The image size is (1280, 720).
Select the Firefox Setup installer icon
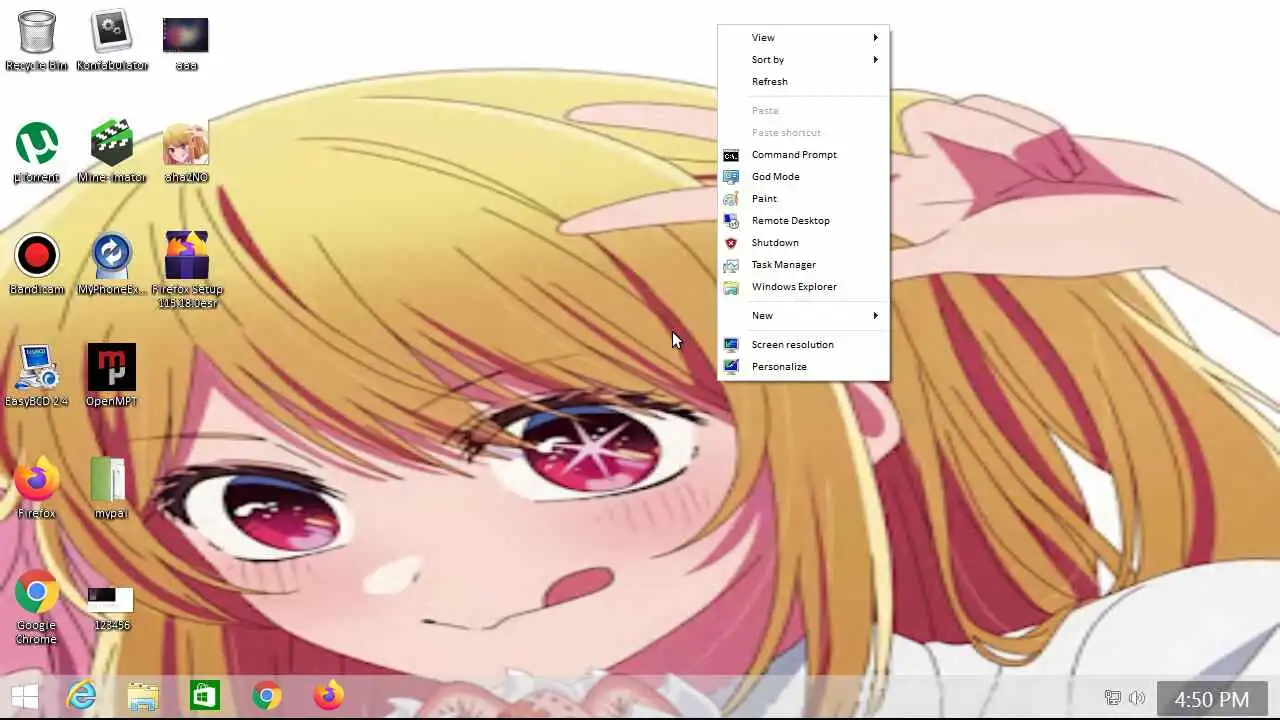(x=187, y=270)
